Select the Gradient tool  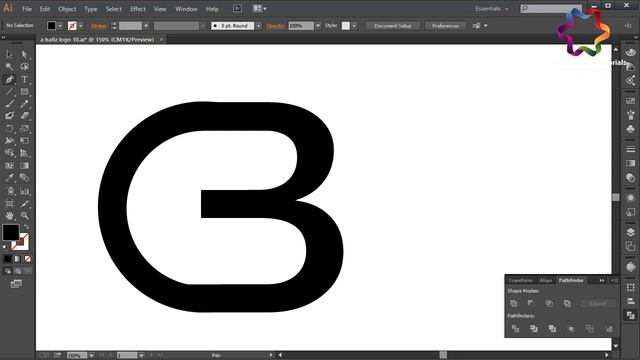click(x=24, y=166)
